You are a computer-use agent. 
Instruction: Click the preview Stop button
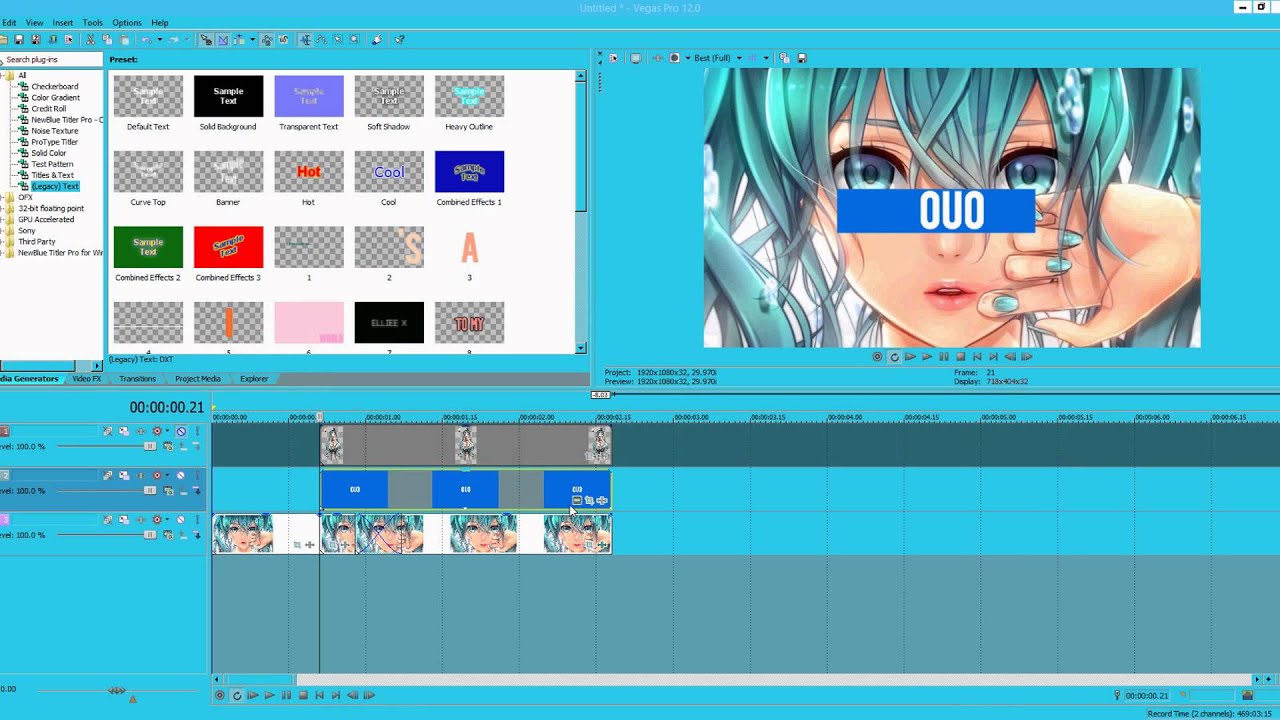960,356
